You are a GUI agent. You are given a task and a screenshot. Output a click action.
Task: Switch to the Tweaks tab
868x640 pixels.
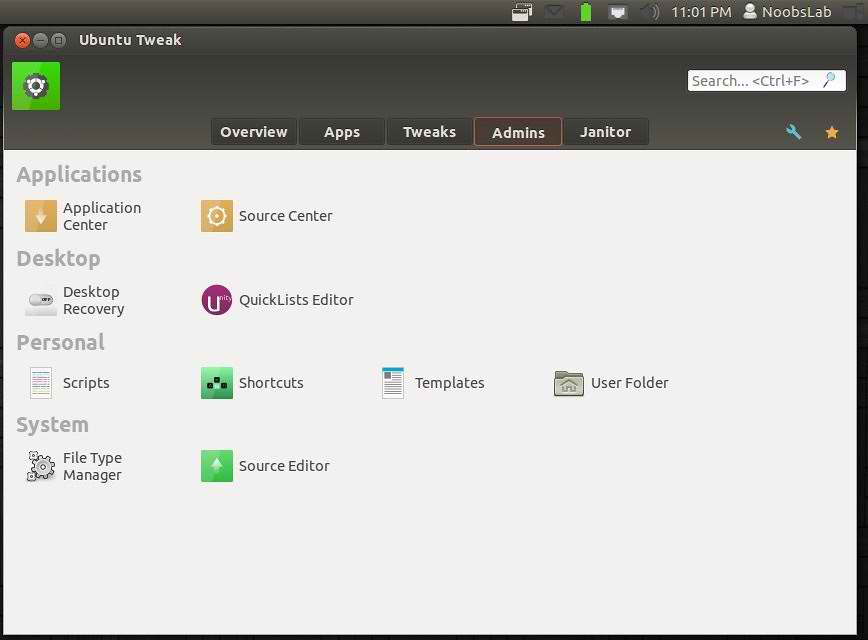[429, 132]
